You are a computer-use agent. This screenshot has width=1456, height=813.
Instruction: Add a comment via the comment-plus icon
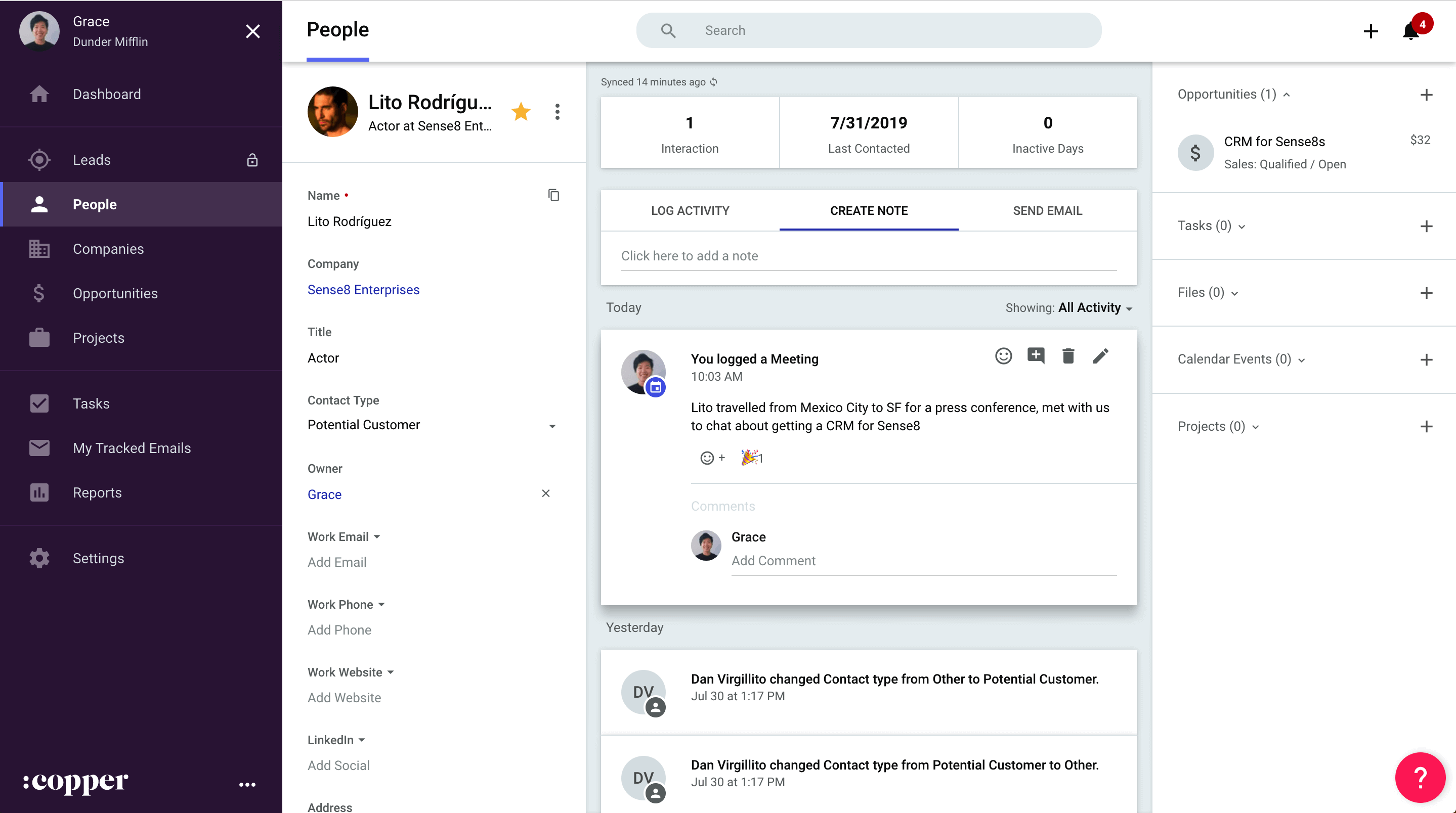point(1036,355)
